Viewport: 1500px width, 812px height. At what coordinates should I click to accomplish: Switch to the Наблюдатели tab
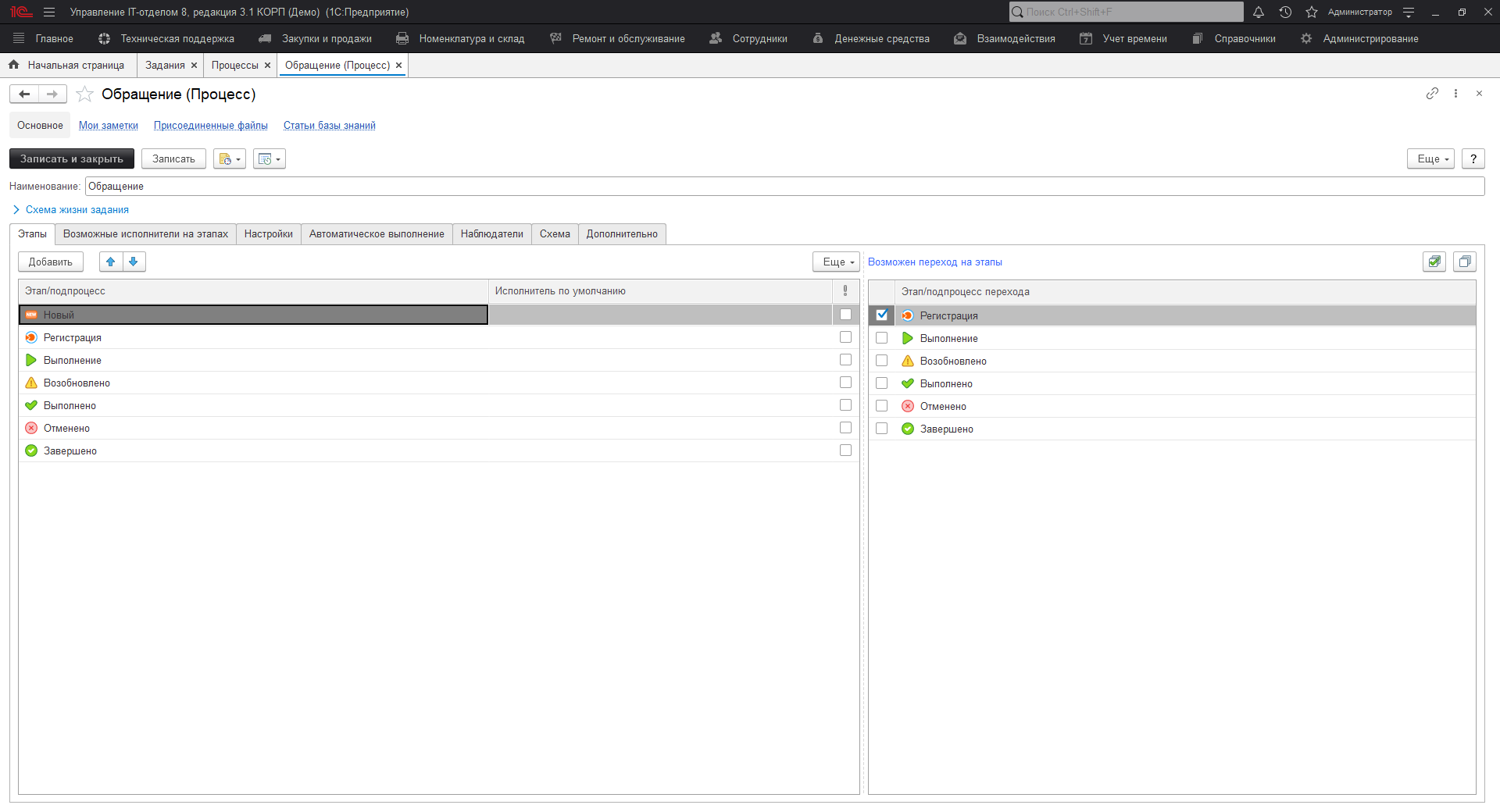[x=491, y=233]
